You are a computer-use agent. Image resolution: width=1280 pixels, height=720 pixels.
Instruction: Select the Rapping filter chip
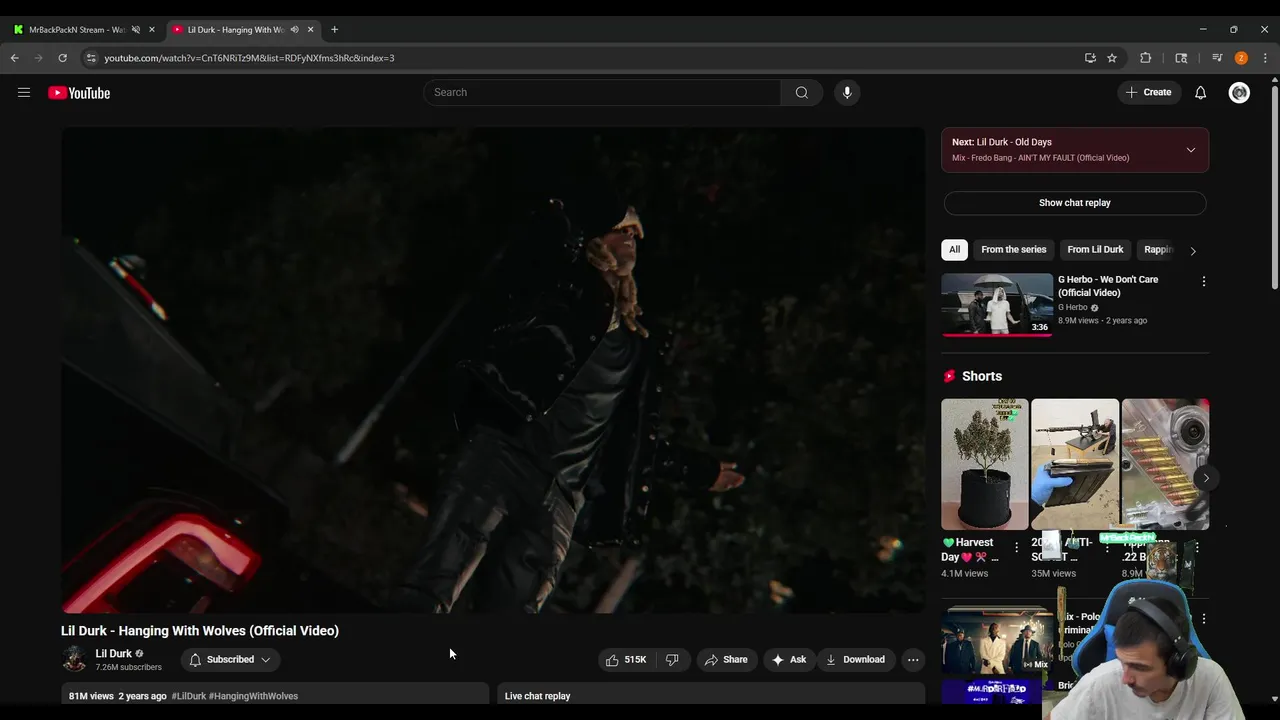click(x=1157, y=249)
